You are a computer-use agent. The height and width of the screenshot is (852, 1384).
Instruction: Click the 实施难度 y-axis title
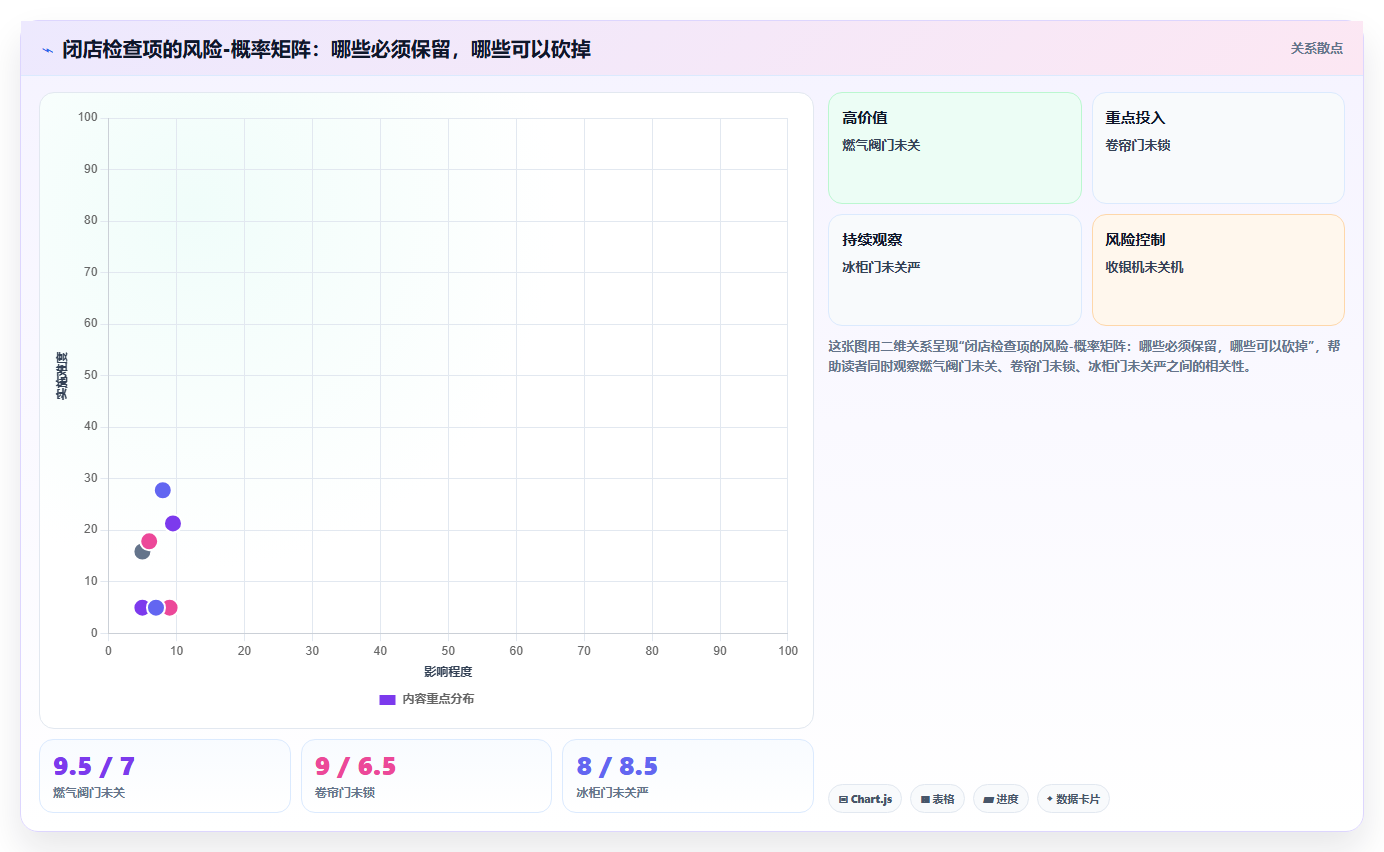[62, 376]
